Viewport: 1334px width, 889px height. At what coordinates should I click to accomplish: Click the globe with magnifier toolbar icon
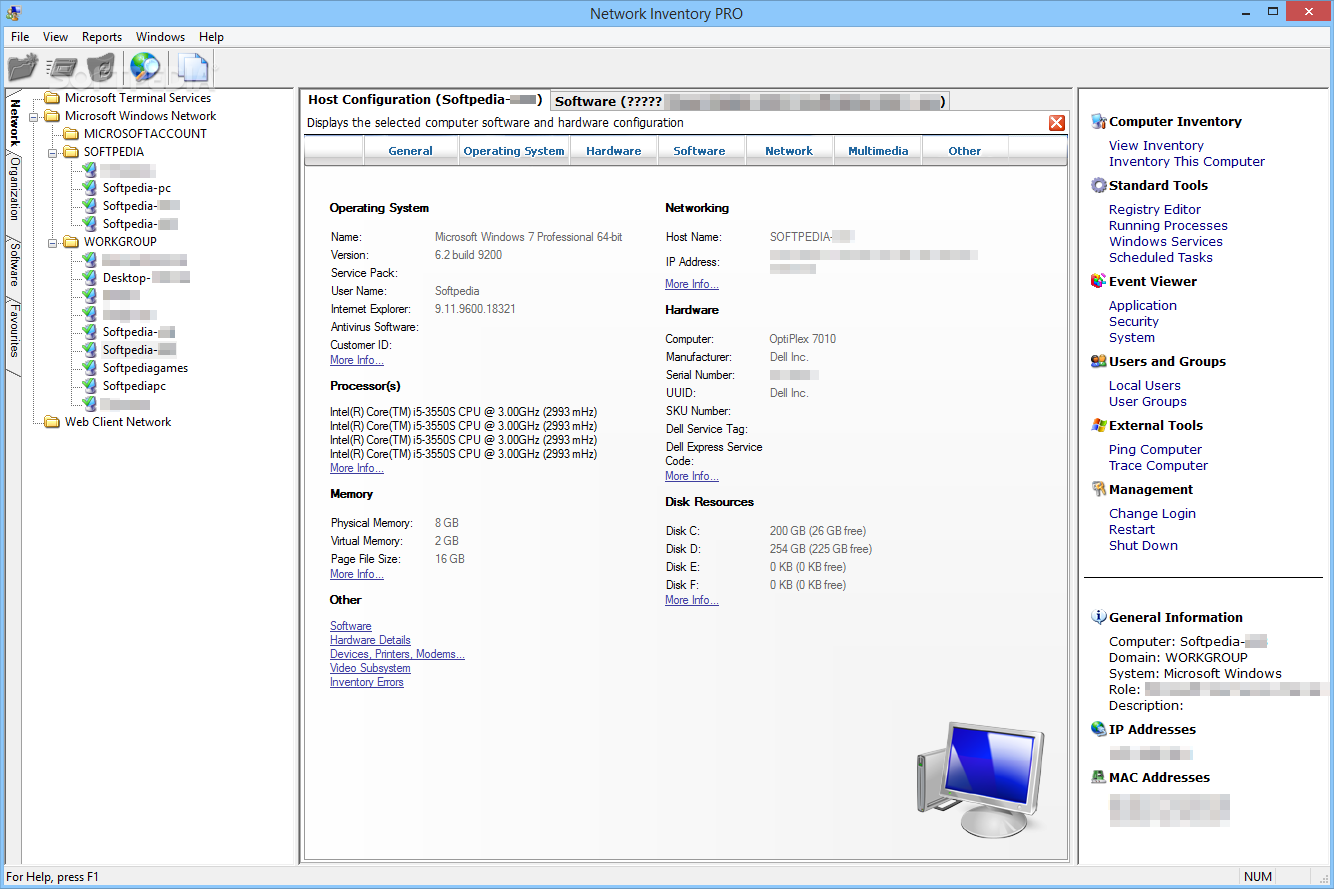145,68
